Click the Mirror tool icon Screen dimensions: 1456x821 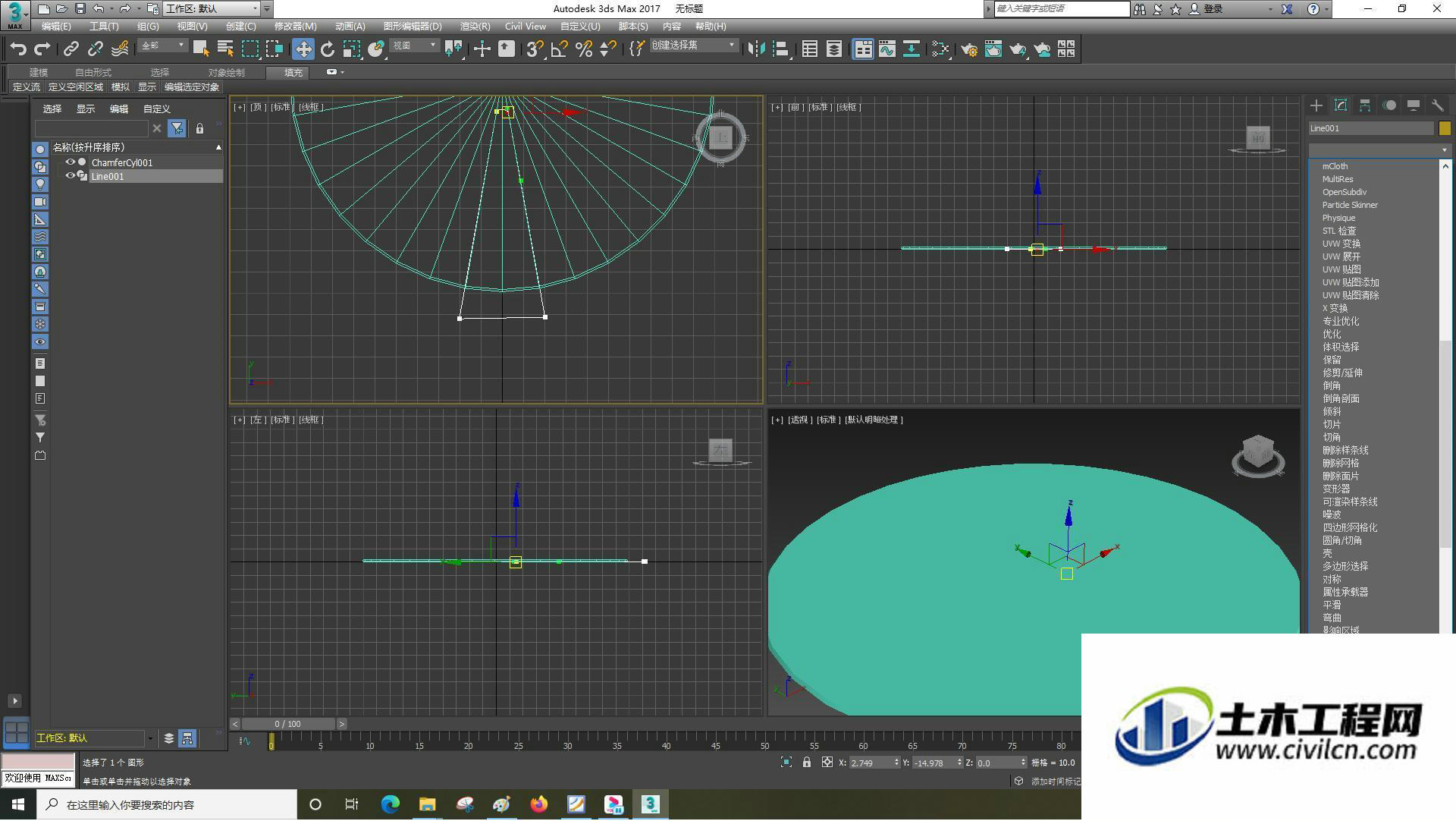(x=756, y=49)
